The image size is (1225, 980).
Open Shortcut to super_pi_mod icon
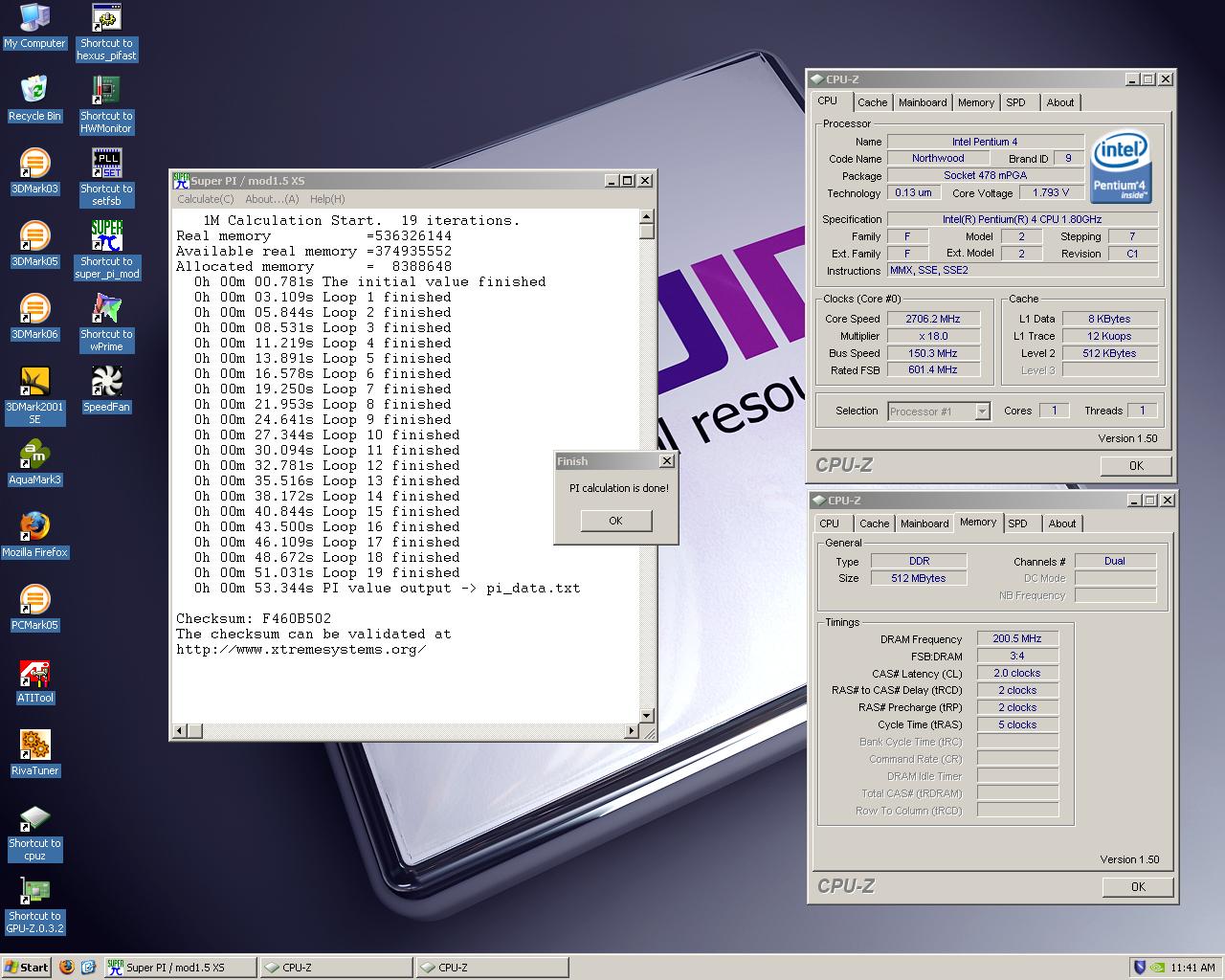(106, 251)
